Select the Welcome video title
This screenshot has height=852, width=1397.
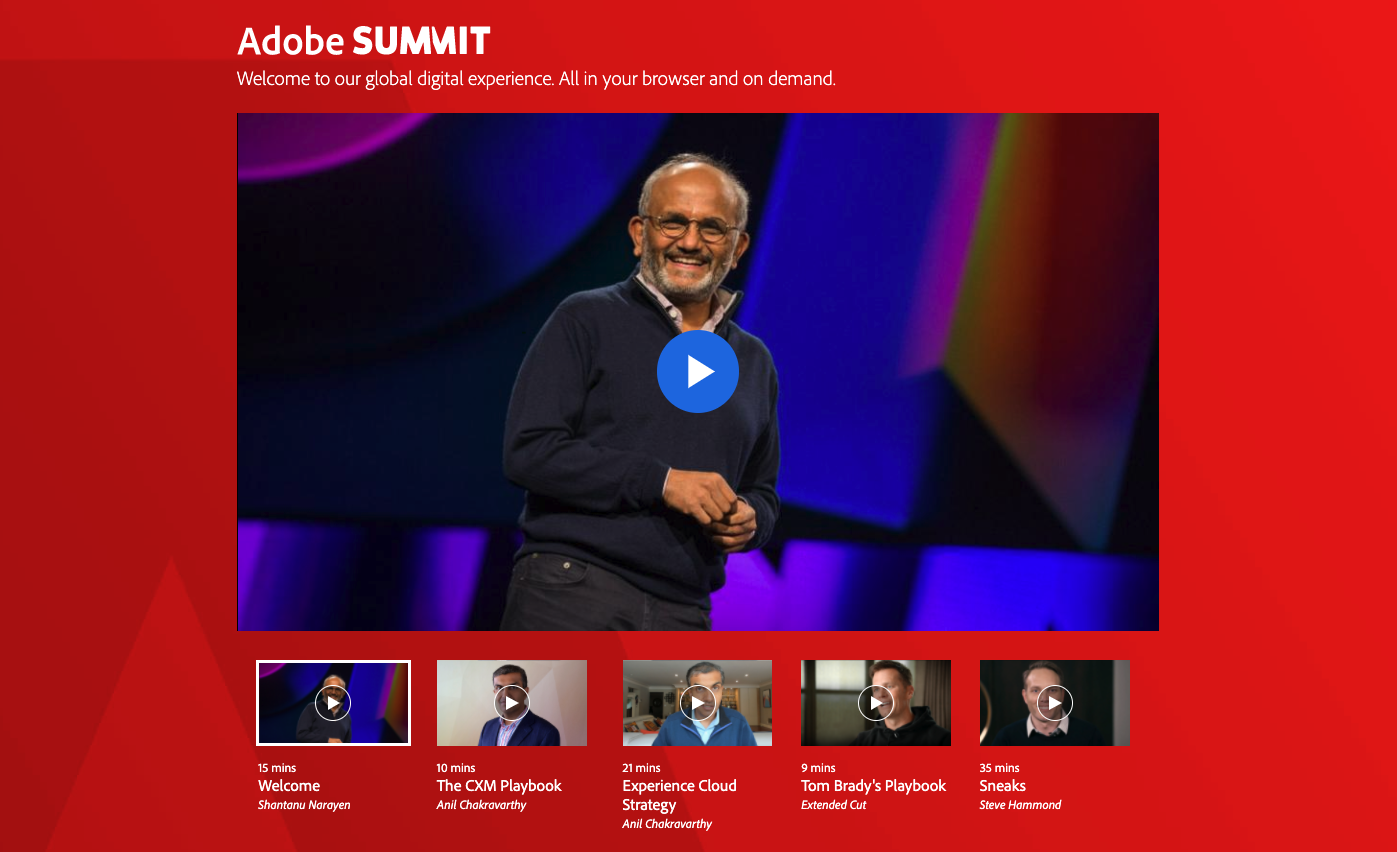[x=289, y=786]
